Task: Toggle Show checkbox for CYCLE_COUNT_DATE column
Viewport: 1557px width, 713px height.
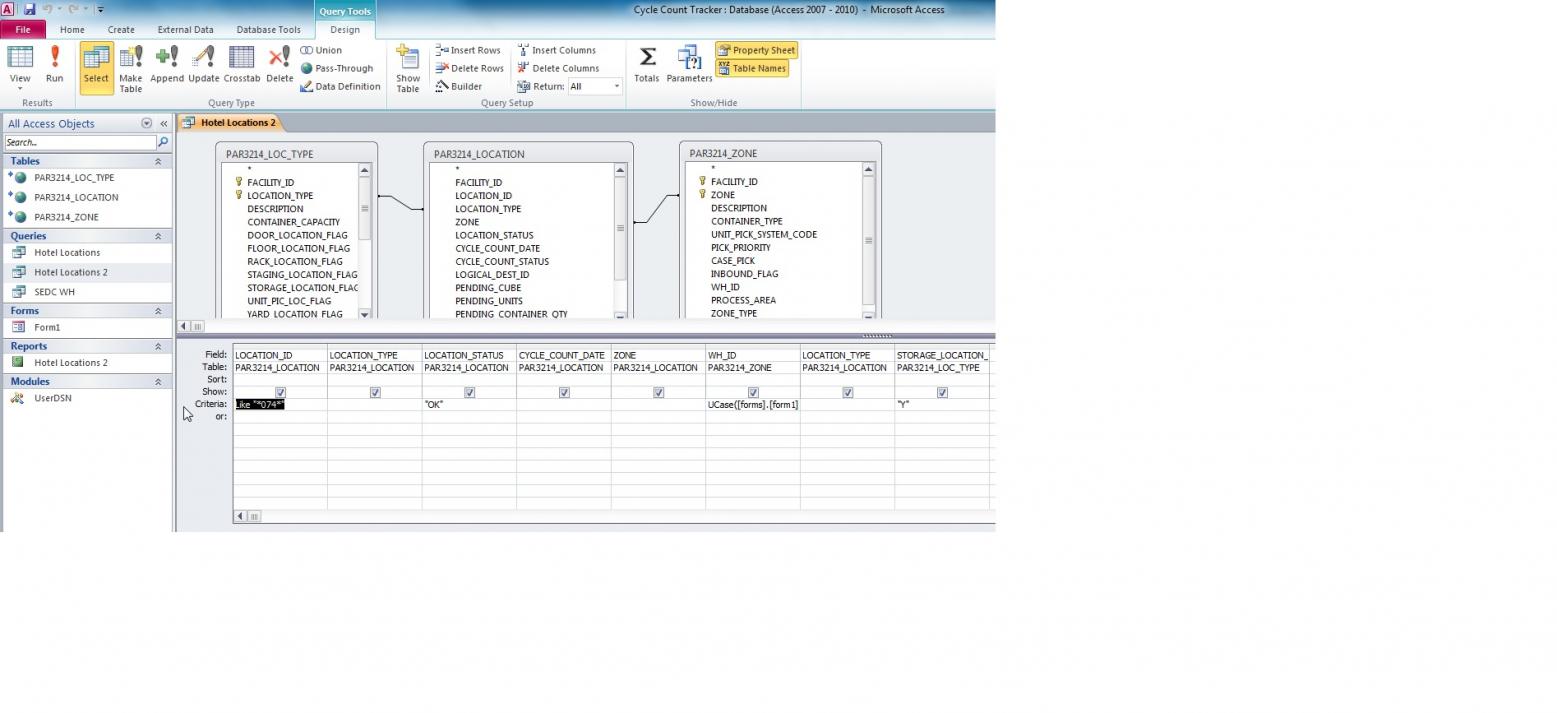Action: tap(564, 392)
